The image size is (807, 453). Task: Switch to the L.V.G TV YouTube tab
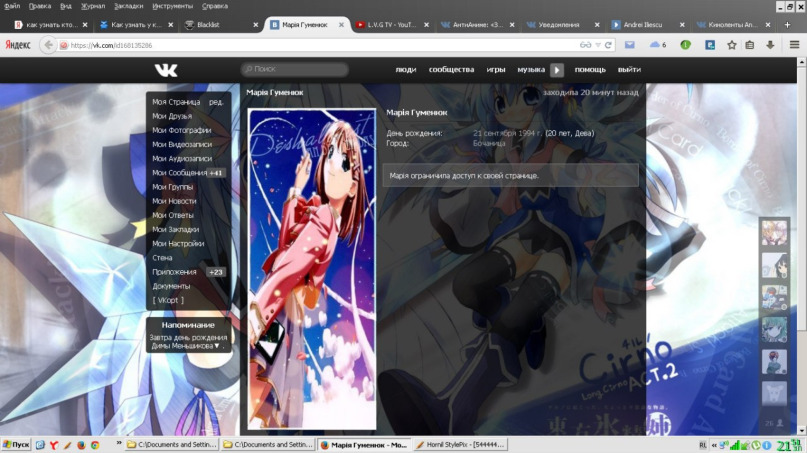pyautogui.click(x=391, y=25)
